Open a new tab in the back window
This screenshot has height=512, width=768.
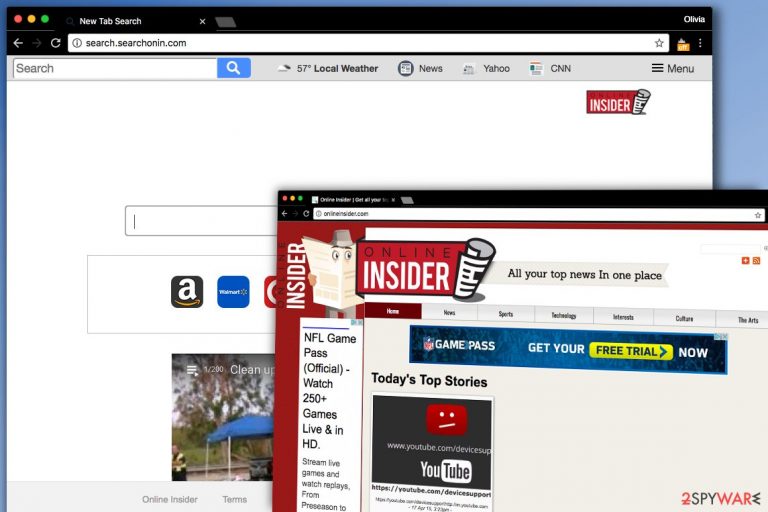click(x=226, y=22)
